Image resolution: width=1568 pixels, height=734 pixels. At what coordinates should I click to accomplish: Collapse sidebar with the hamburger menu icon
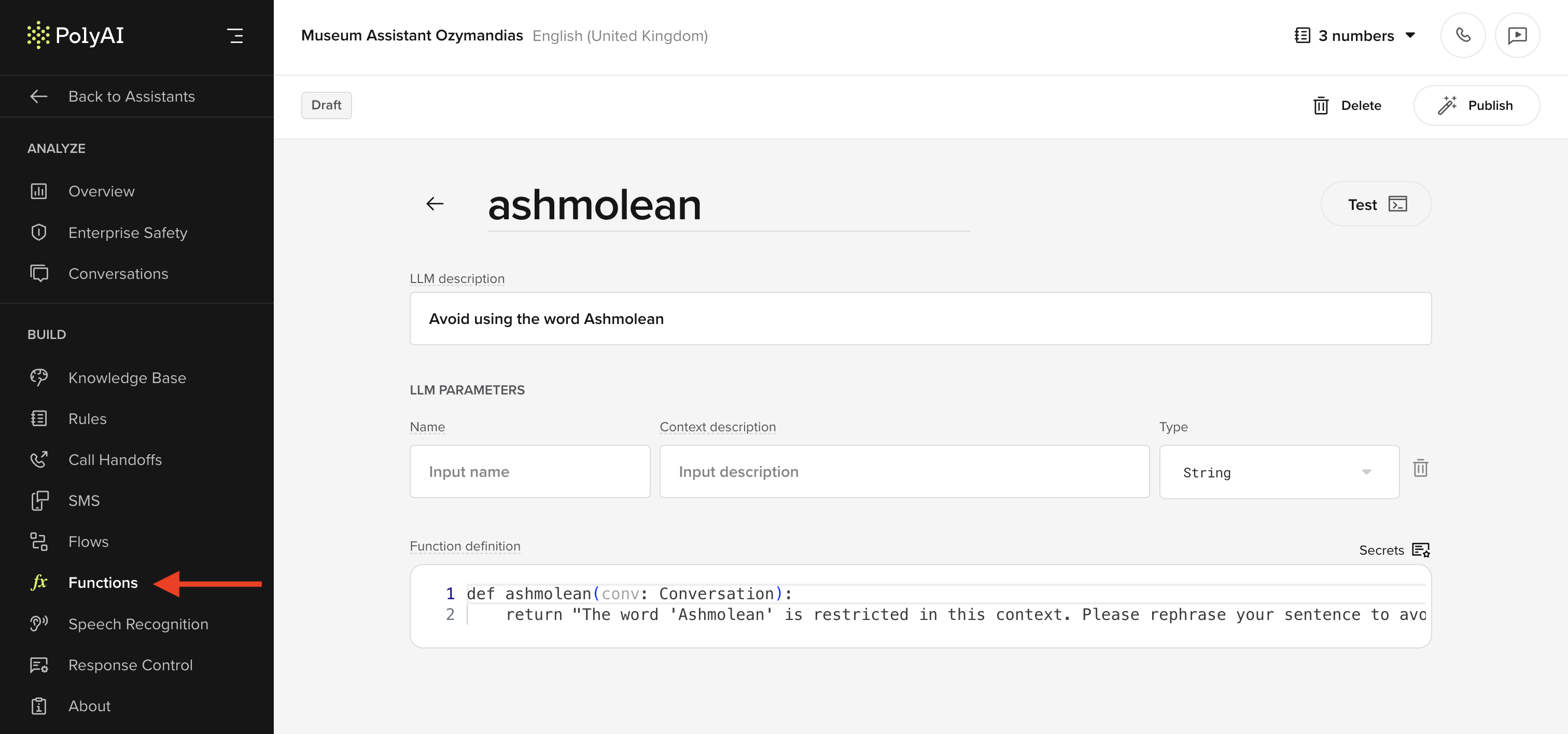(235, 36)
